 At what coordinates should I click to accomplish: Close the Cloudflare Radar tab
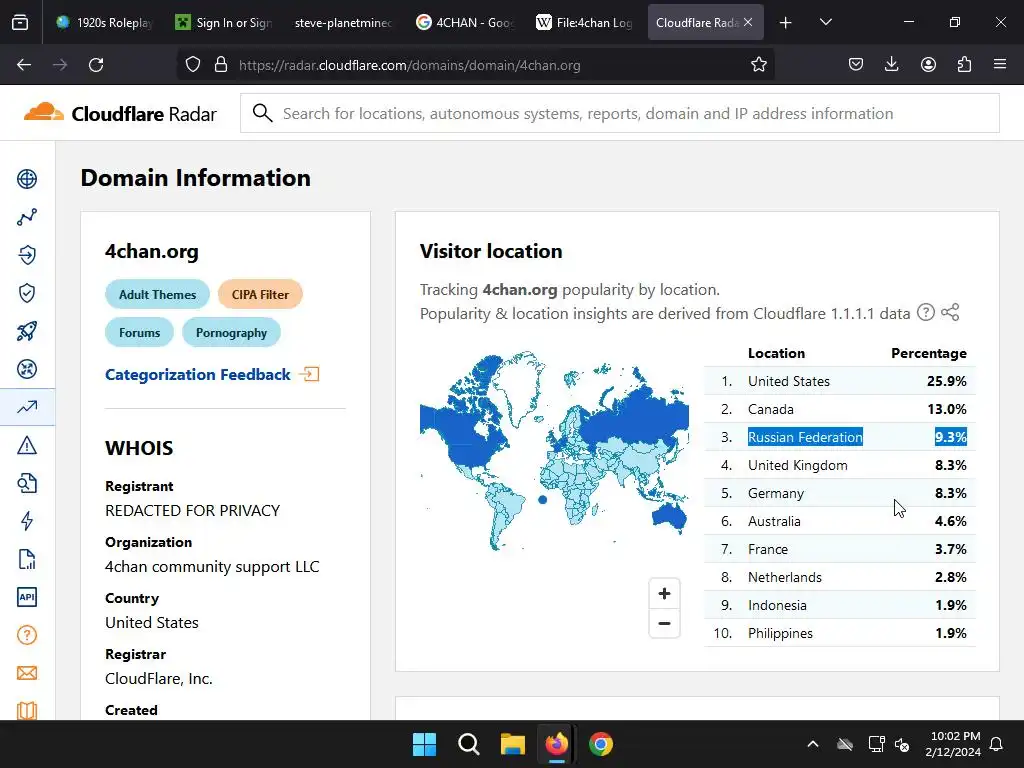coord(748,22)
